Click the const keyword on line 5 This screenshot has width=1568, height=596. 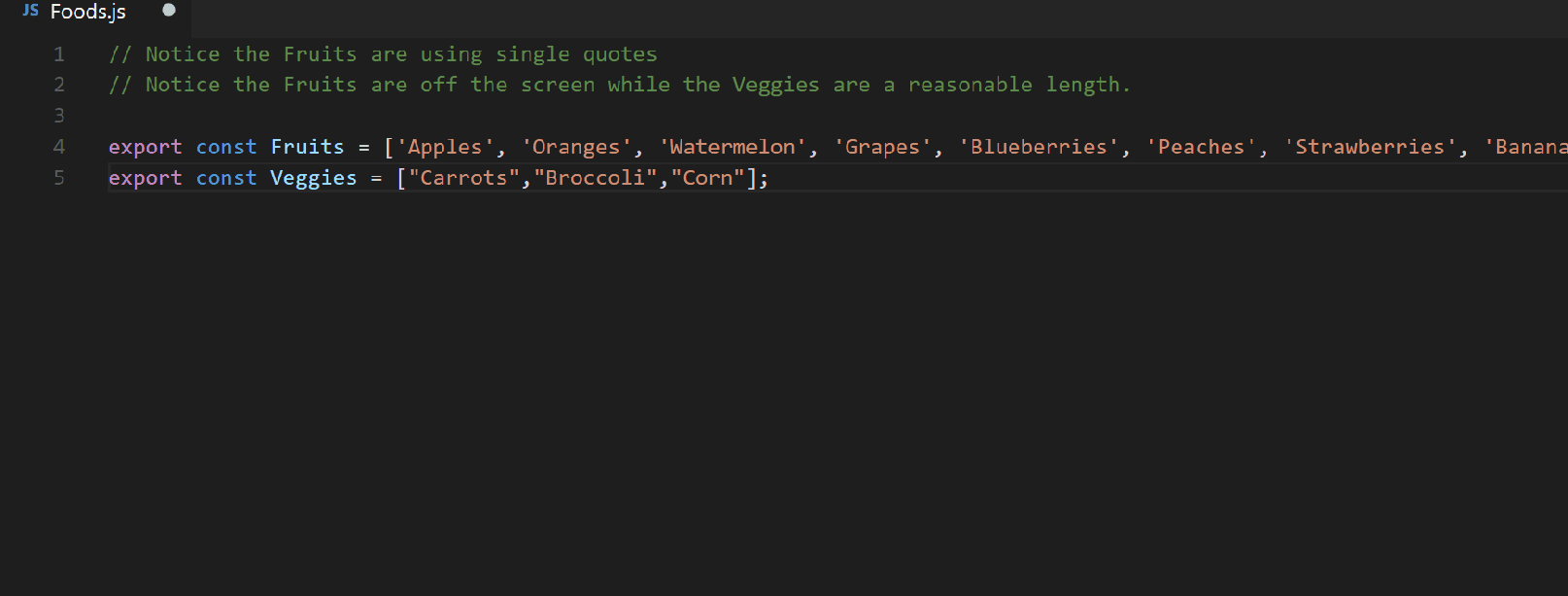click(x=226, y=178)
